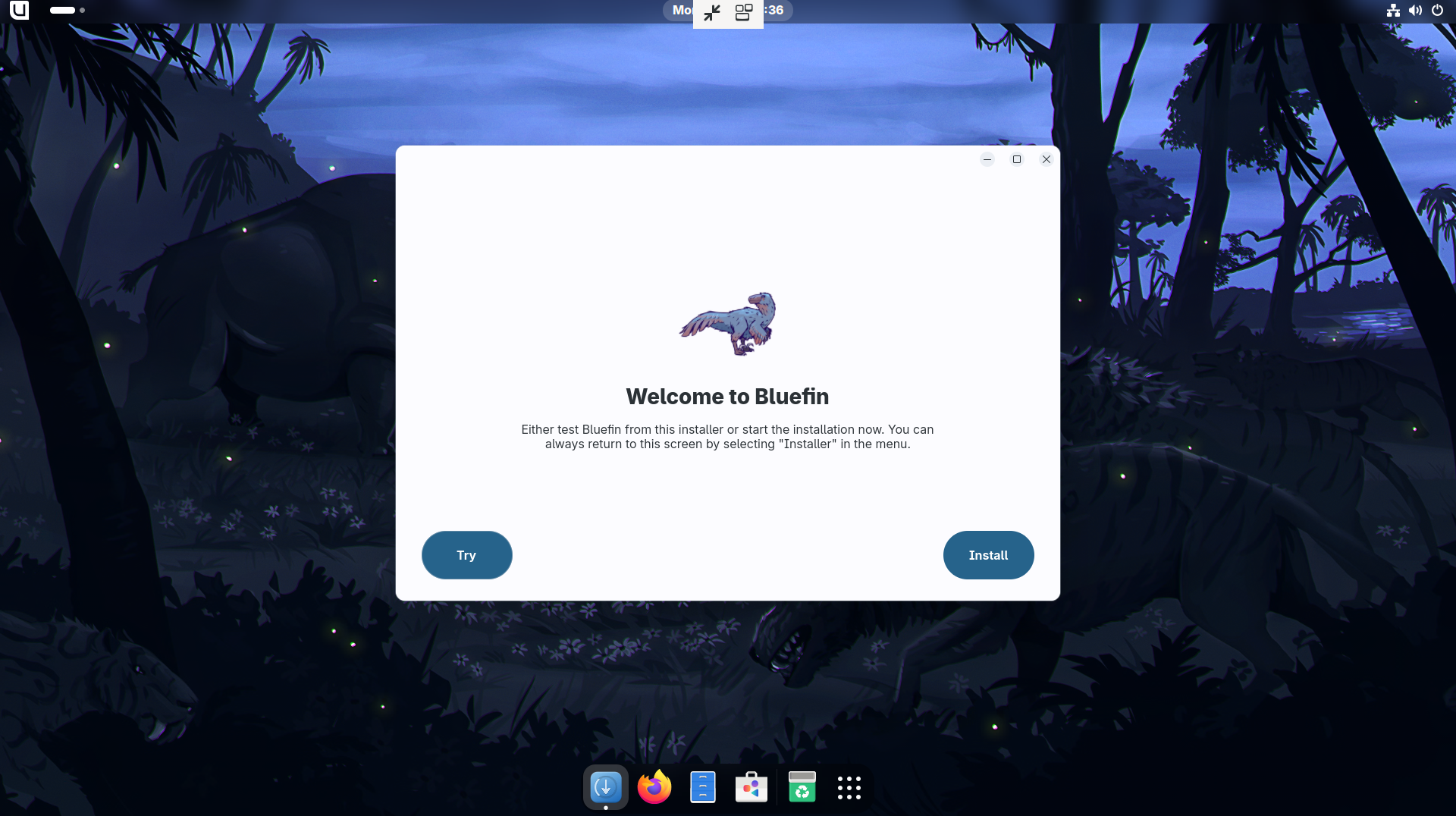Image resolution: width=1456 pixels, height=816 pixels.
Task: Show all apps with the dots grid
Action: click(x=849, y=788)
